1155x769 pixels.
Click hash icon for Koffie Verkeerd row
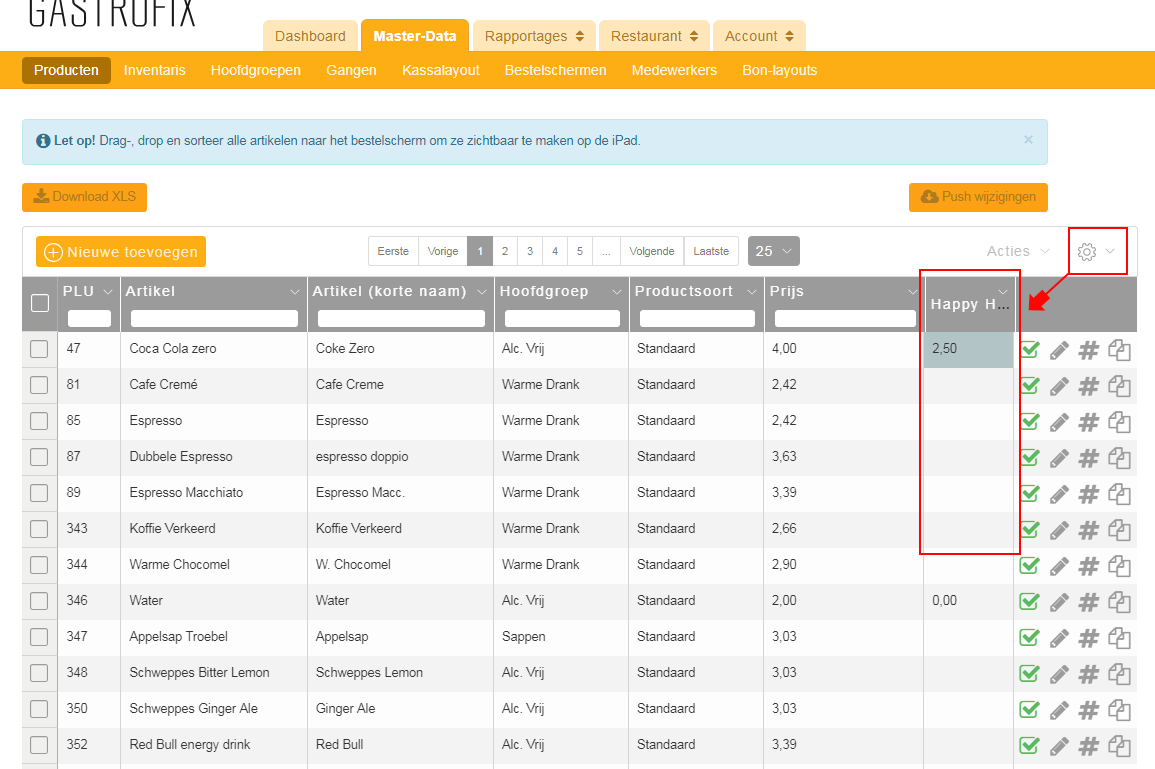click(x=1089, y=530)
